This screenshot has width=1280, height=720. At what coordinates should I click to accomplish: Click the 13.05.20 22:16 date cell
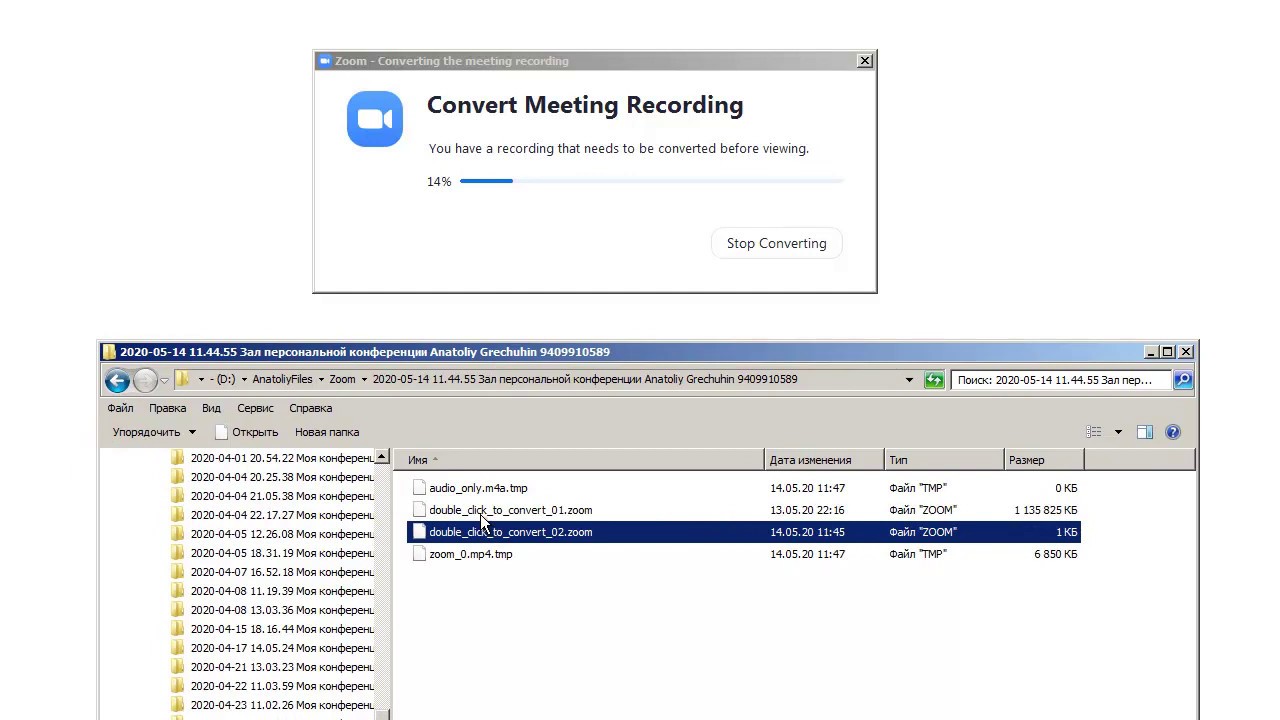807,510
